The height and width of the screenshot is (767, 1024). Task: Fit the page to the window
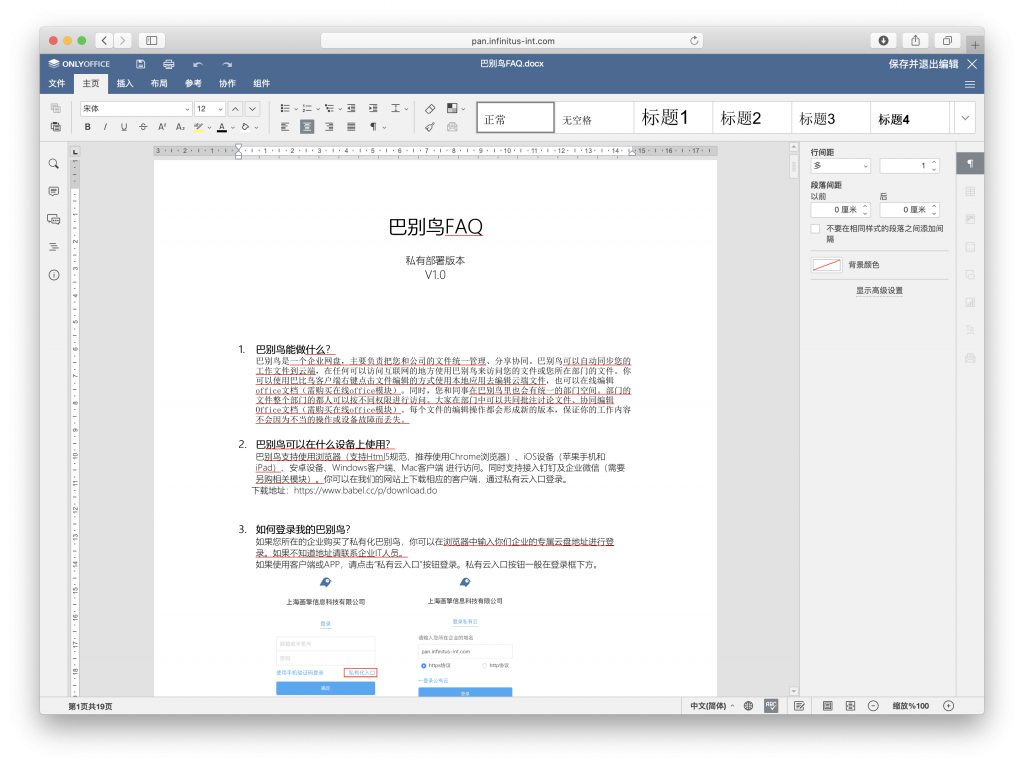click(827, 706)
